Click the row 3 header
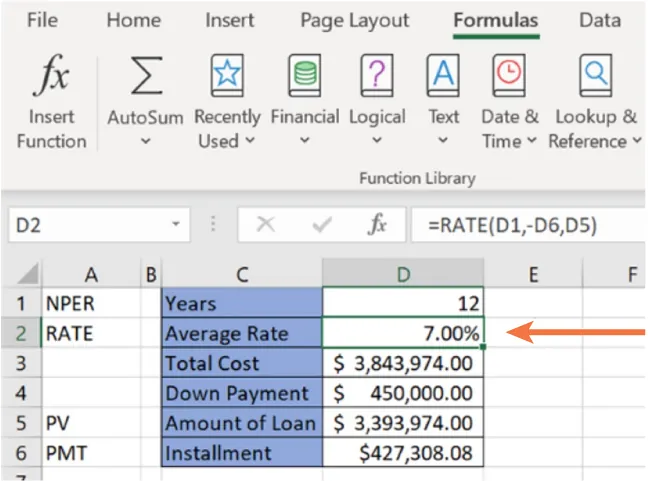648x481 pixels. click(x=19, y=363)
